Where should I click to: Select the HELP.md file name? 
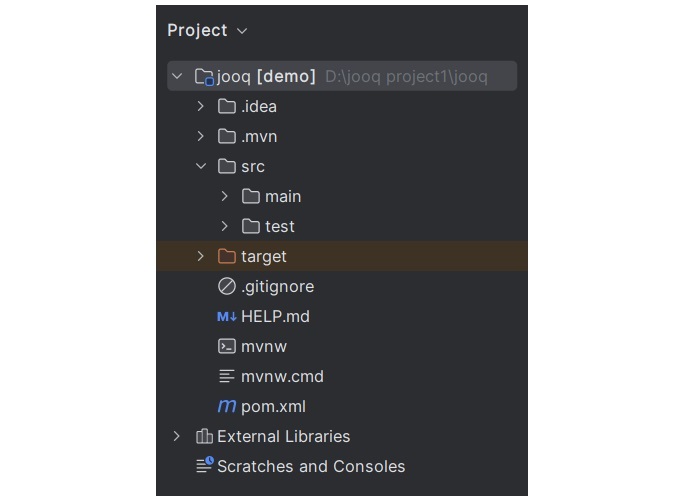[x=275, y=316]
